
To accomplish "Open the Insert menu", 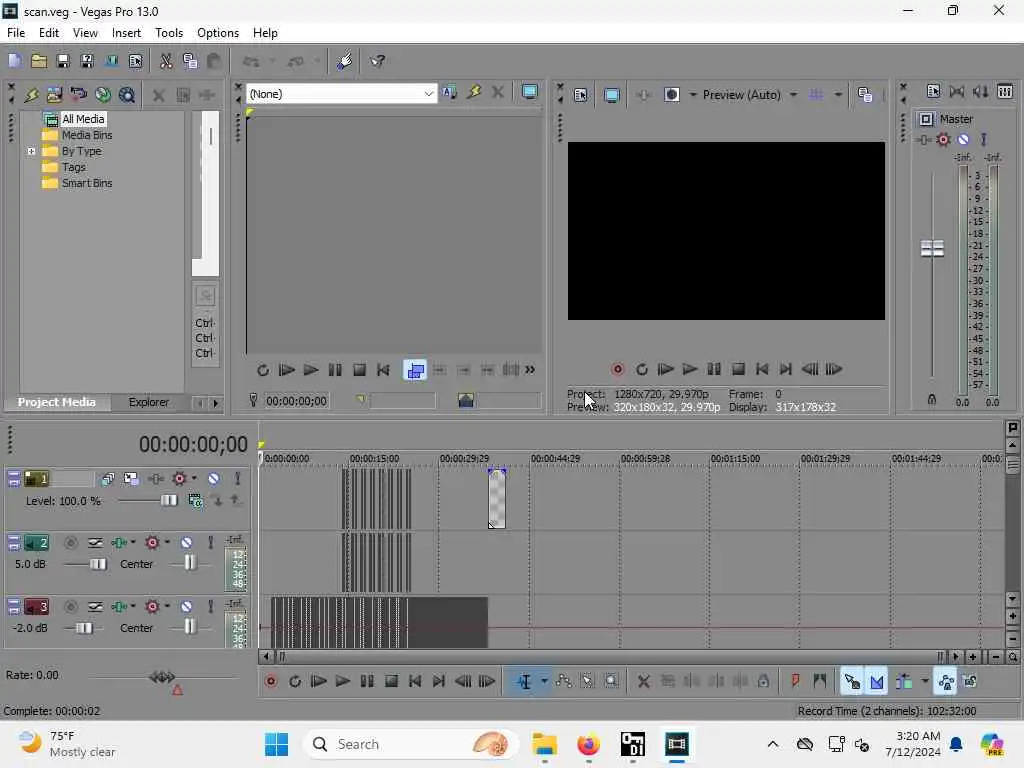I will click(126, 33).
